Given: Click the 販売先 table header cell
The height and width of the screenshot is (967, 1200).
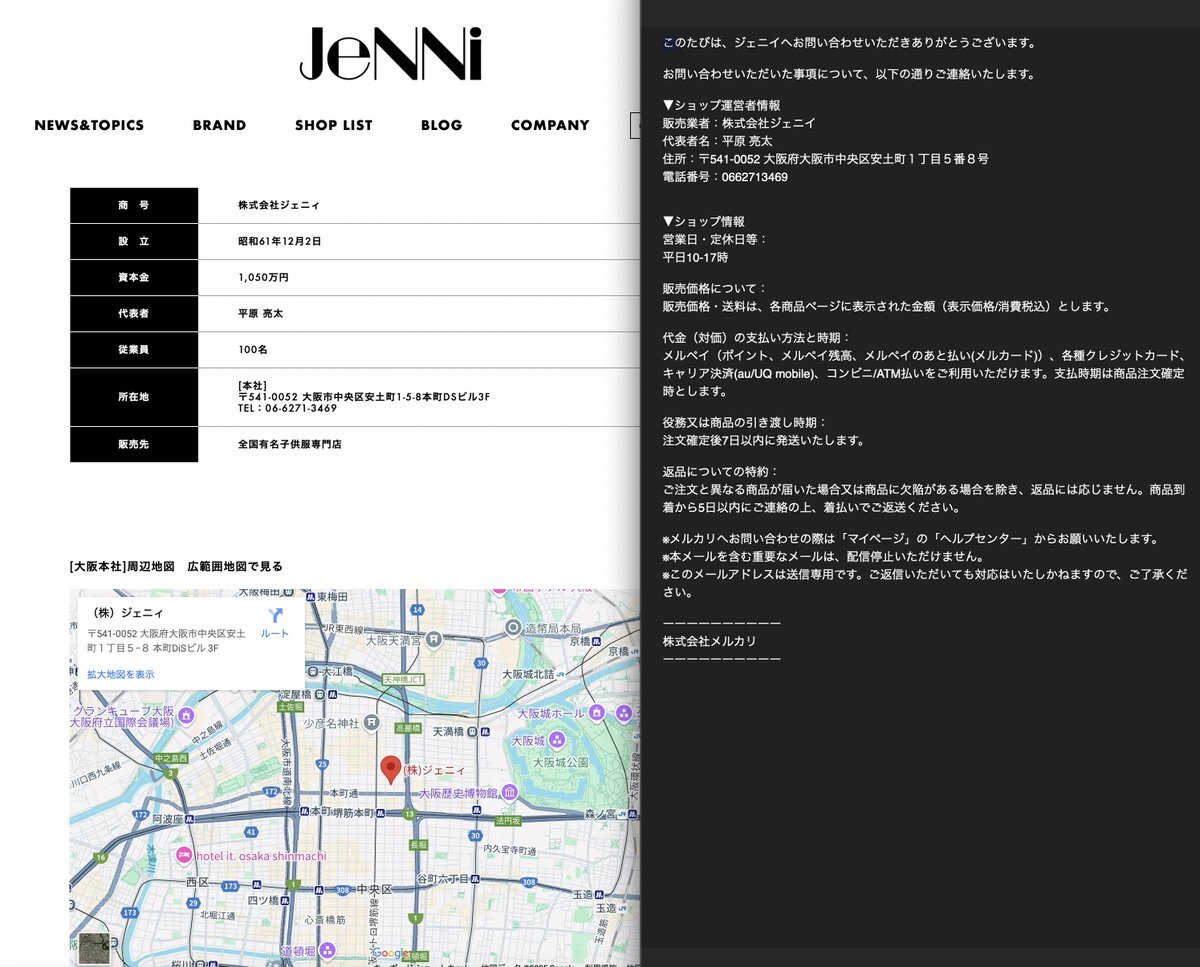Looking at the screenshot, I should pos(134,444).
